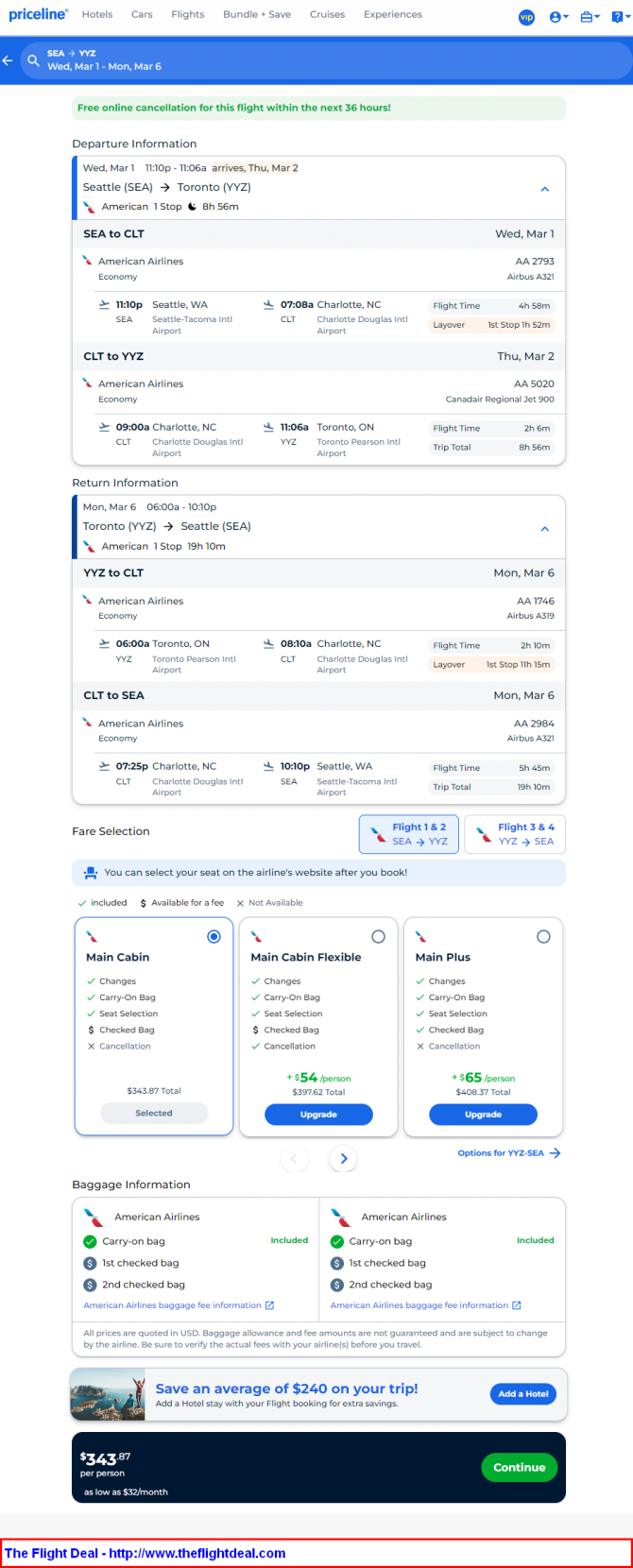This screenshot has height=1568, width=633.
Task: Collapse the return flight details chevron
Action: click(545, 529)
